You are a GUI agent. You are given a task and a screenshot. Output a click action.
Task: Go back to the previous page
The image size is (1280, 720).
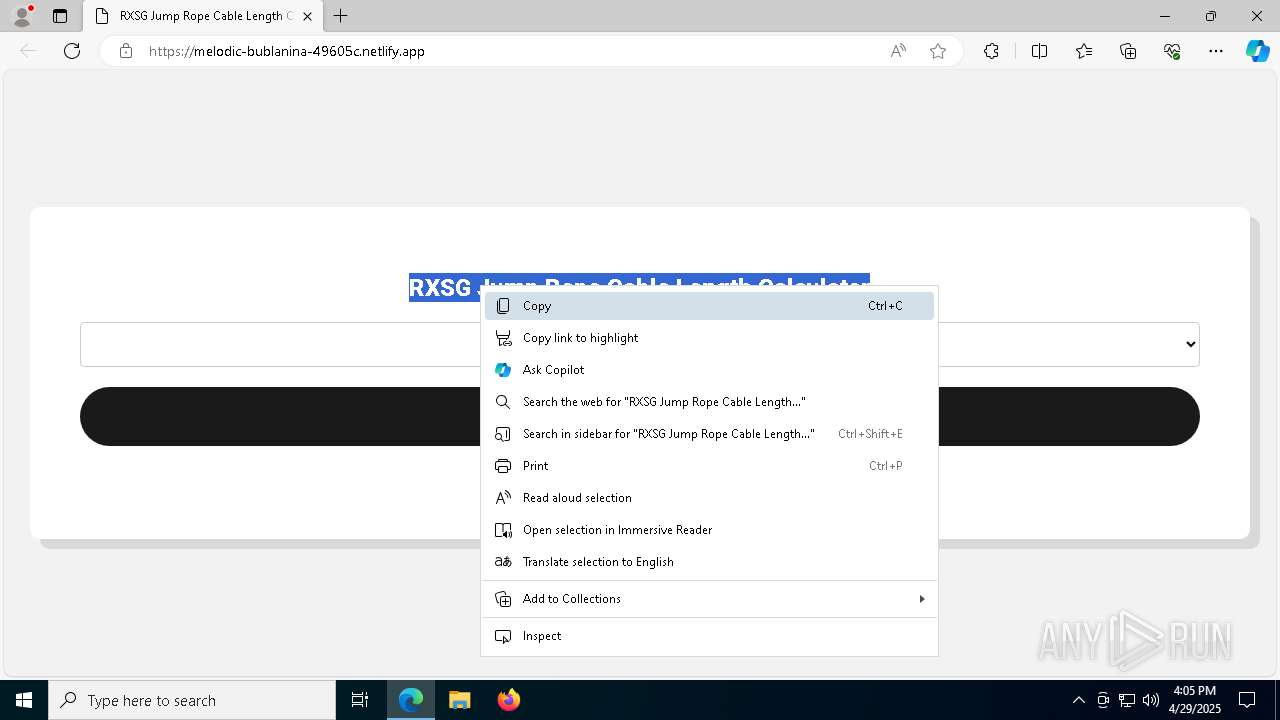28,51
